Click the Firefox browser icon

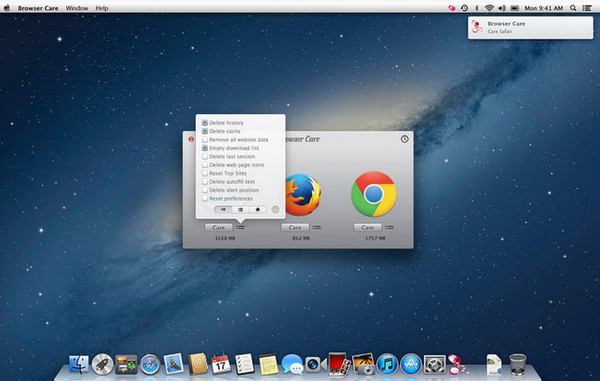click(303, 195)
